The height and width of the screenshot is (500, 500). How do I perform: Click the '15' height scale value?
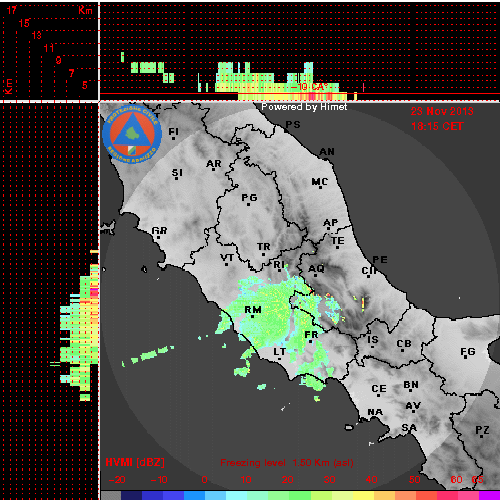[x=24, y=23]
